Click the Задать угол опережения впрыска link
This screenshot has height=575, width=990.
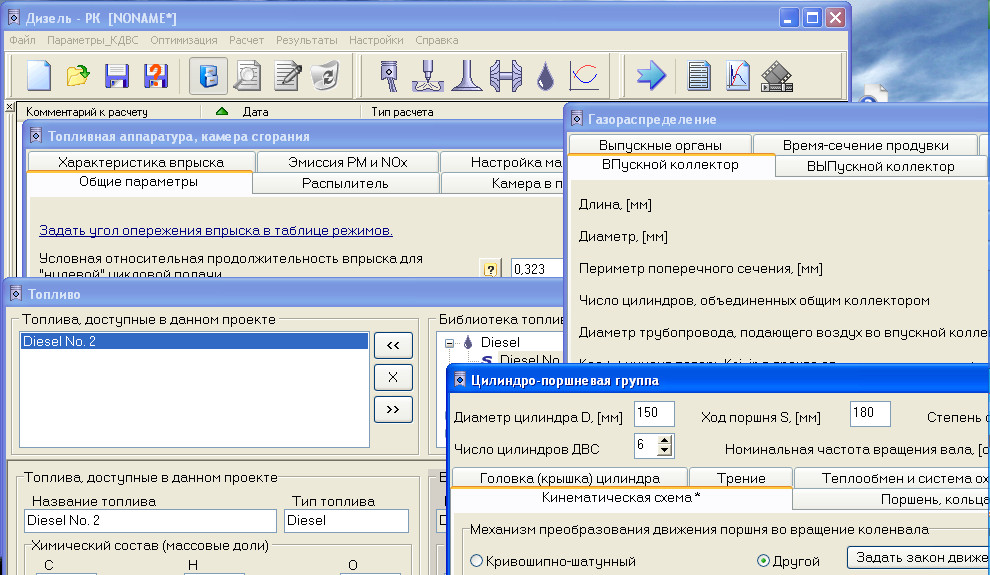point(216,230)
